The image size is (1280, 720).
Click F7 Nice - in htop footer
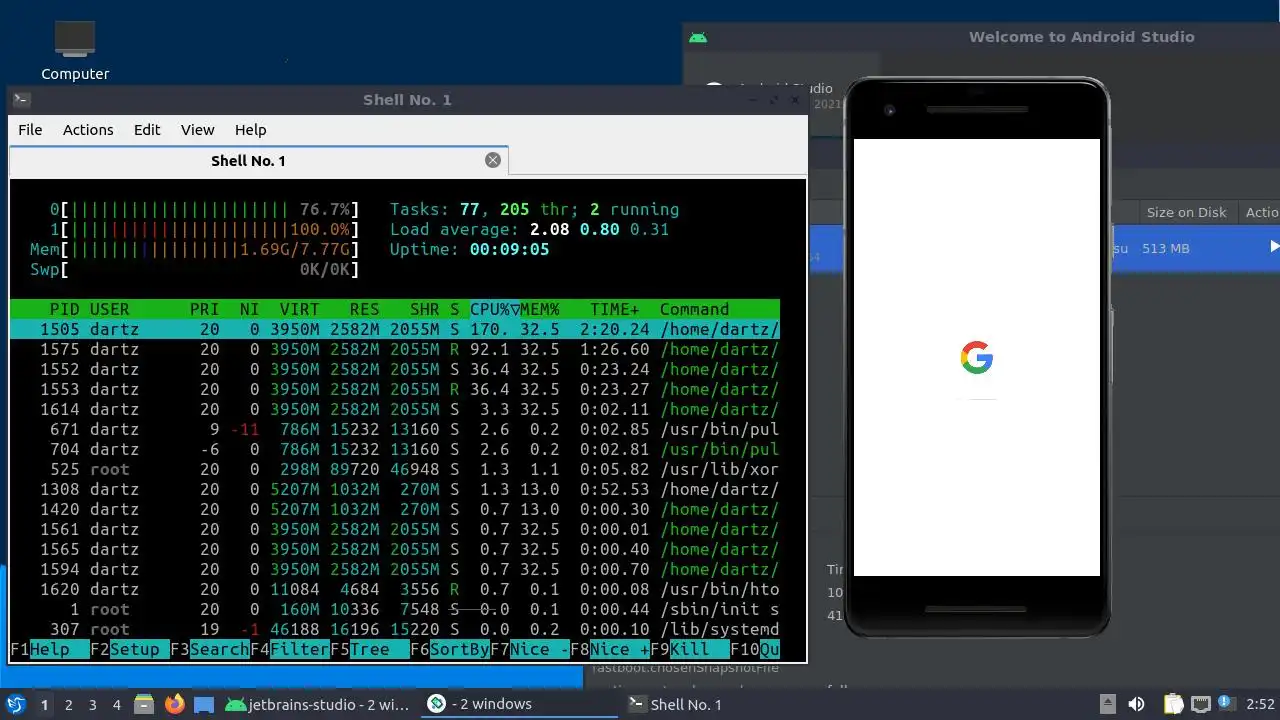530,649
